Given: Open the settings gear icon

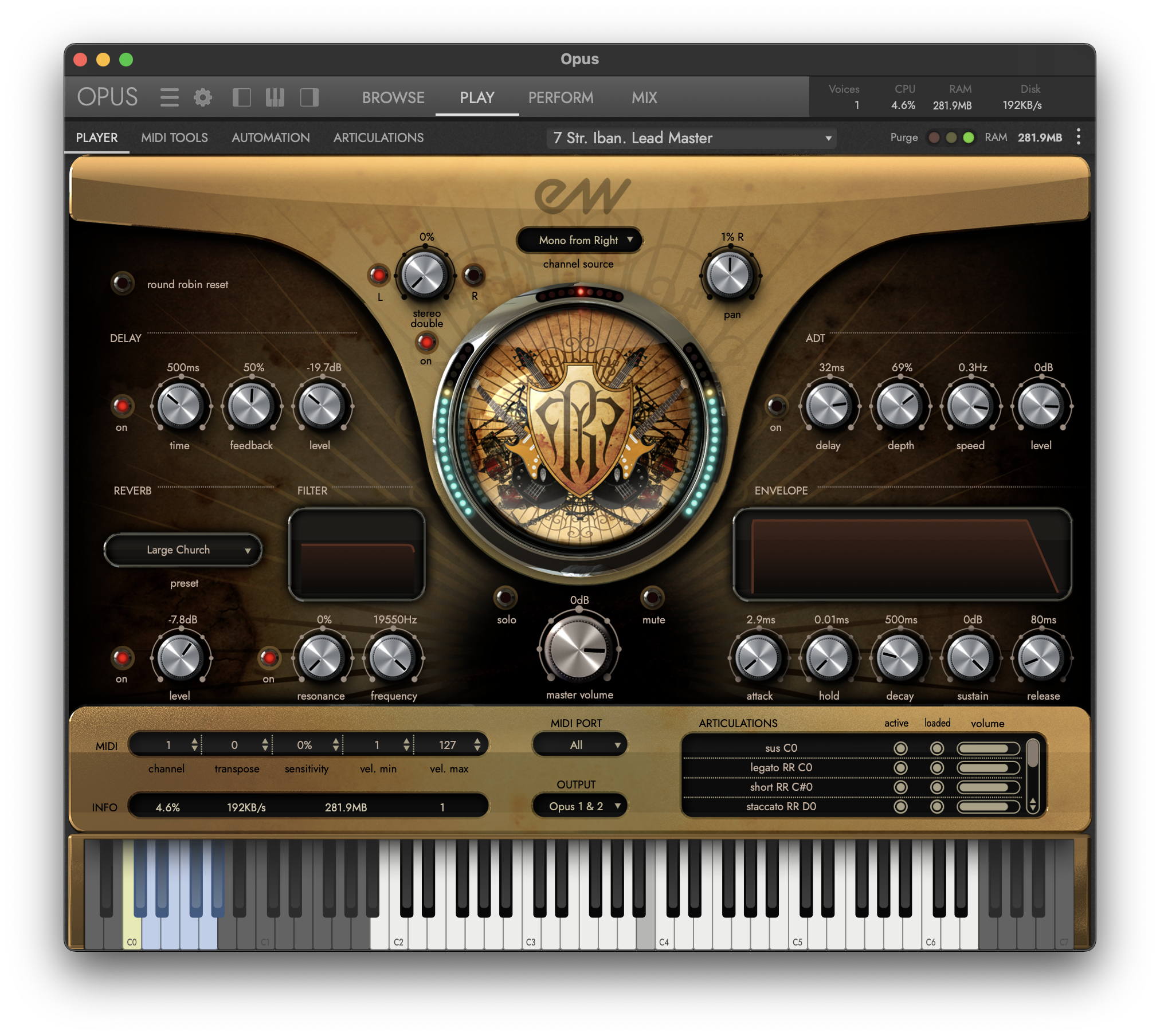Looking at the screenshot, I should (202, 97).
